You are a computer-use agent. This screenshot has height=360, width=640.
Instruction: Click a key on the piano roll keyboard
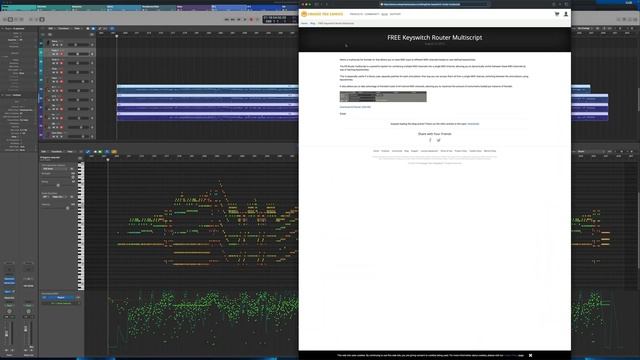pyautogui.click(x=81, y=226)
